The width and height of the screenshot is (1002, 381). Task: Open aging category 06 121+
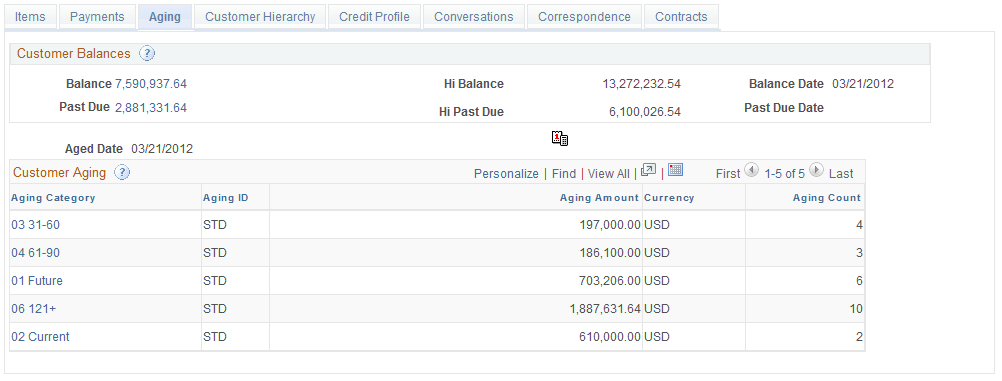click(34, 309)
